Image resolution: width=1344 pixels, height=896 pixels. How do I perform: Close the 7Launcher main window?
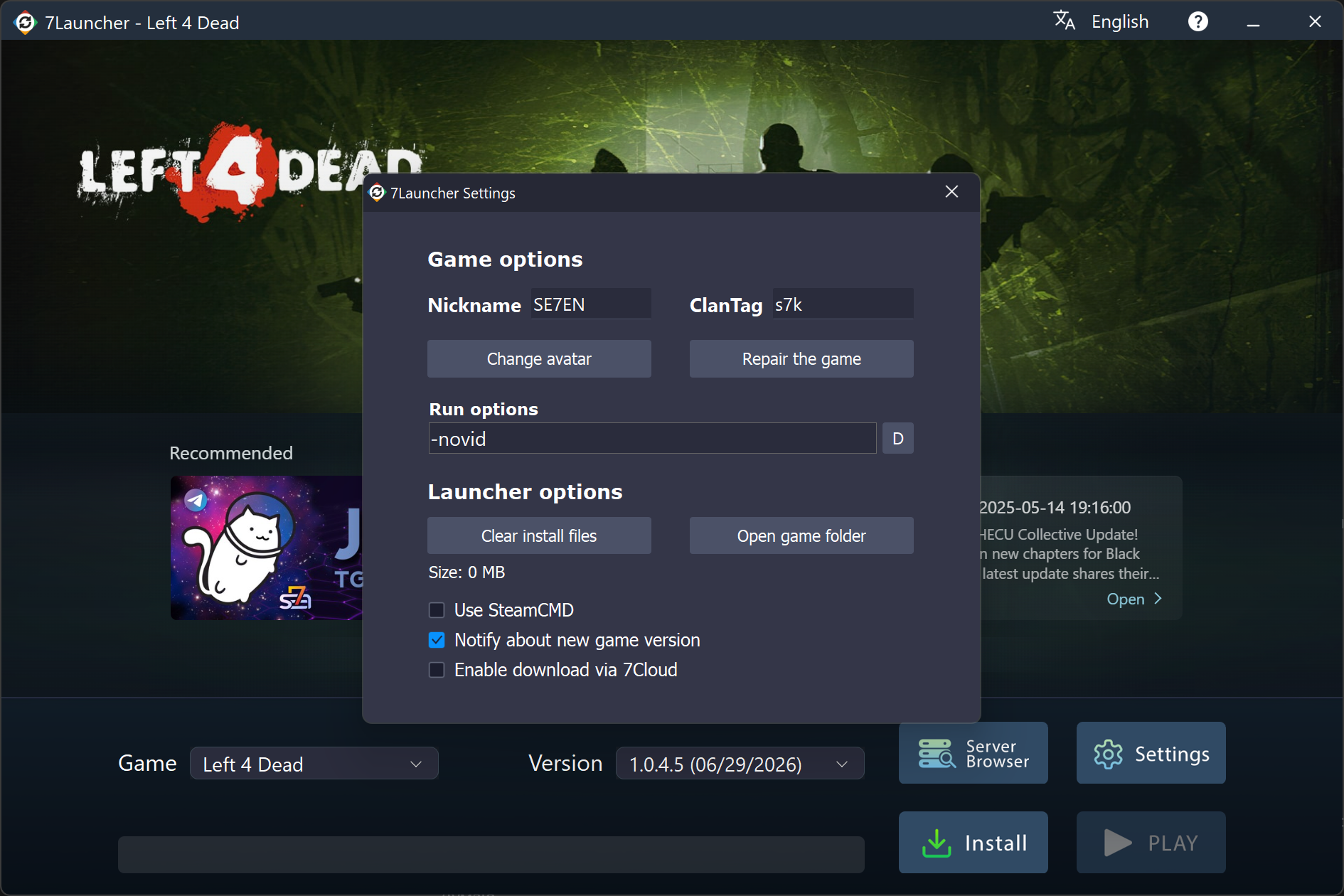[x=1315, y=22]
